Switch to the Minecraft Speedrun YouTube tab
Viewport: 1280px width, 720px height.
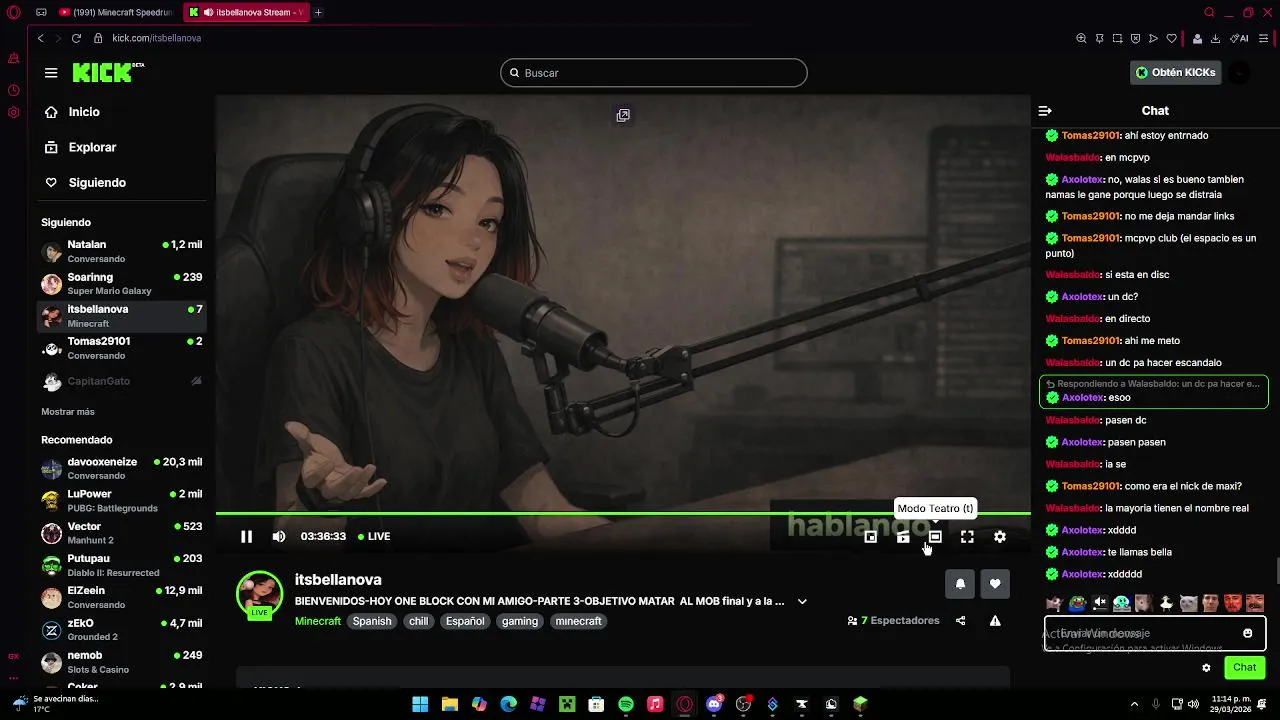tap(115, 13)
